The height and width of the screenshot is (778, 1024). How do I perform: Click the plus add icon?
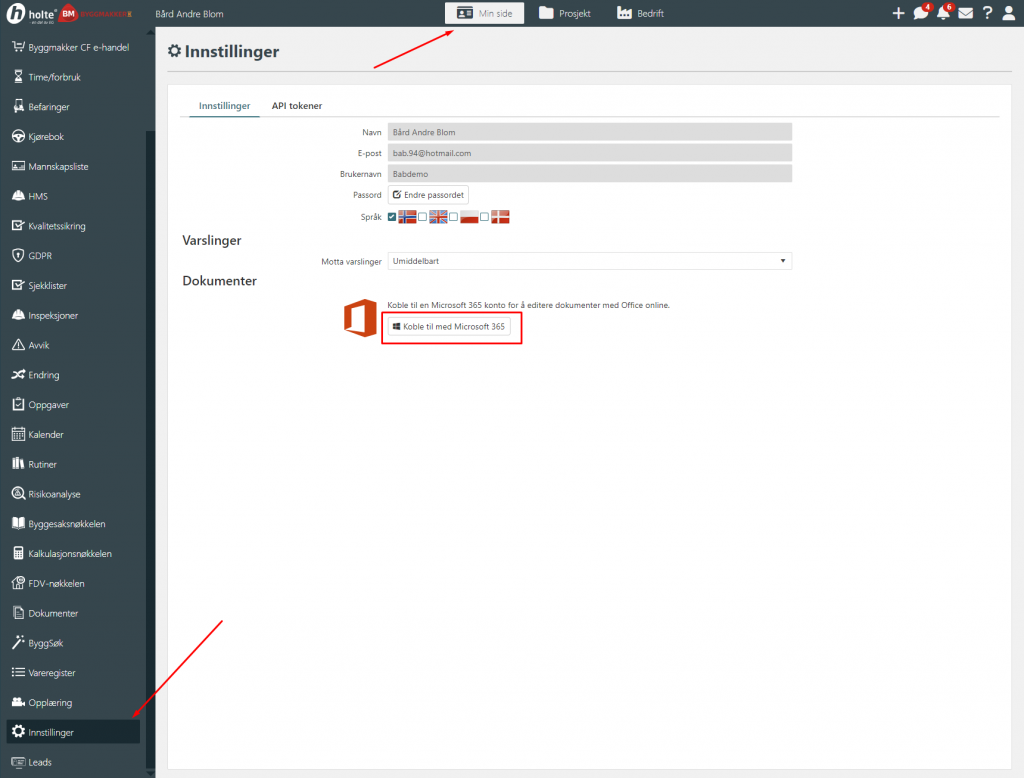point(898,13)
